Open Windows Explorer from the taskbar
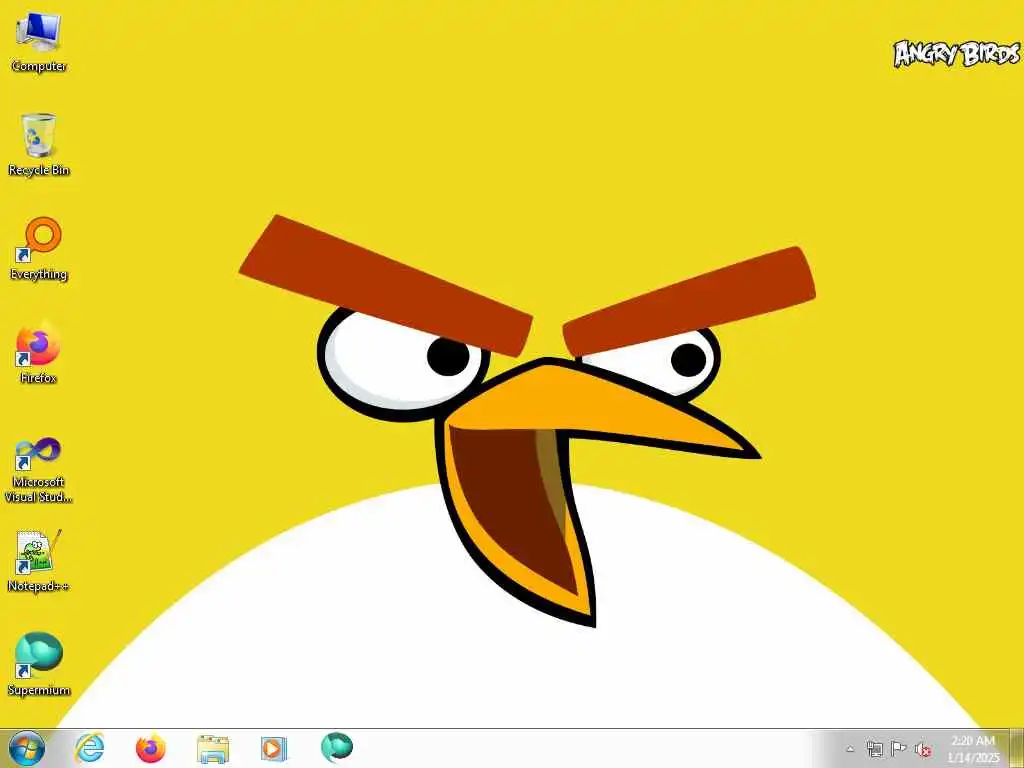The width and height of the screenshot is (1024, 768). tap(213, 748)
